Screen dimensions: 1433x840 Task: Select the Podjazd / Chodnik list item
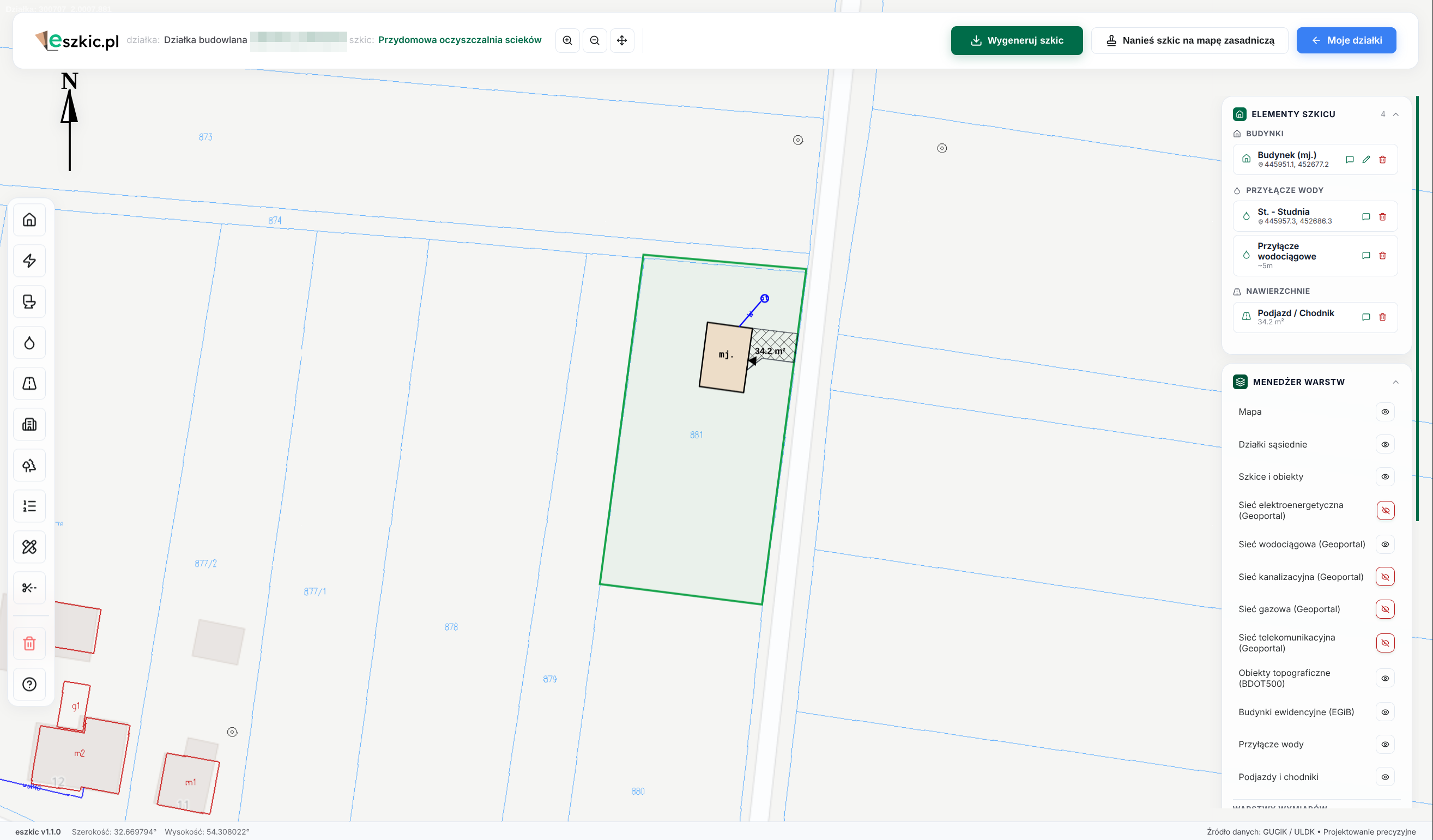coord(1315,317)
